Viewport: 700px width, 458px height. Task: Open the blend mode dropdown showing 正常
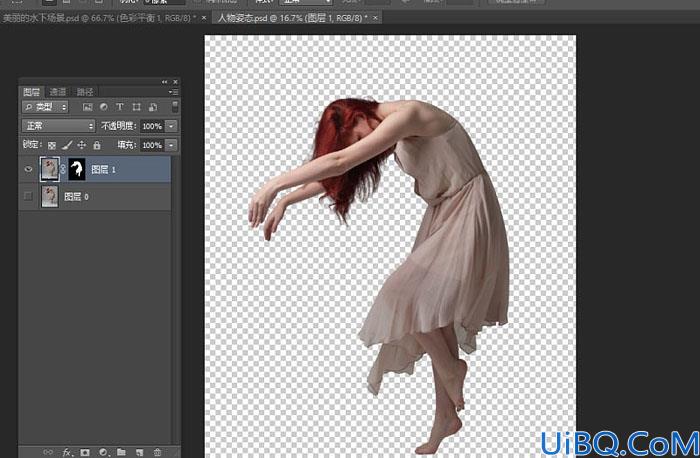click(58, 126)
